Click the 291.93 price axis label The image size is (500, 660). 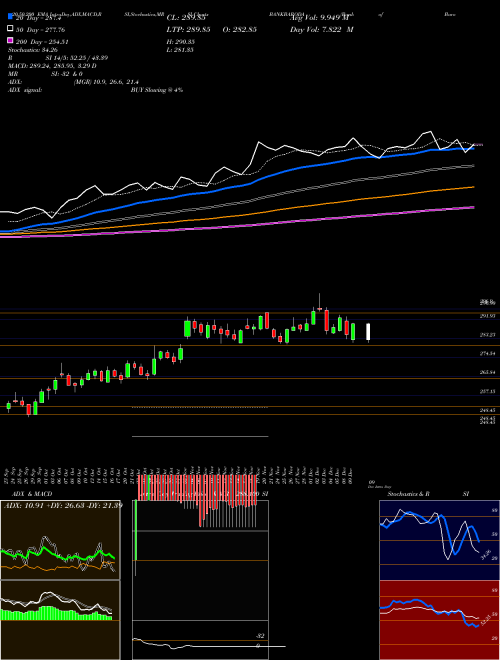487,316
